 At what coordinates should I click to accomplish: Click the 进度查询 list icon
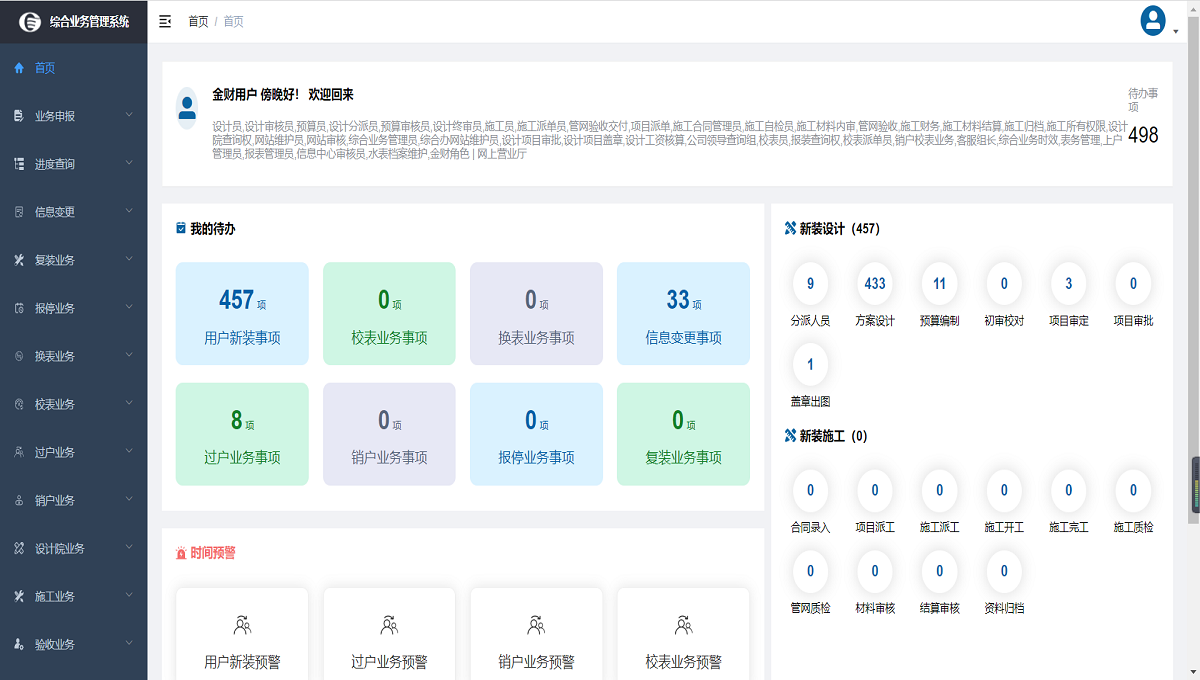(18, 163)
